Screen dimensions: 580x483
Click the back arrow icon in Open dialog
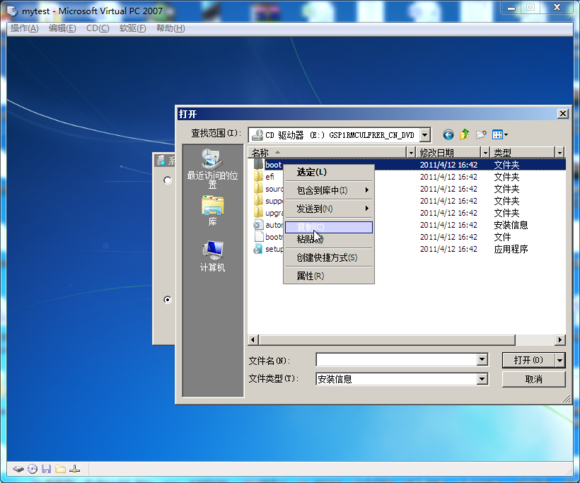pyautogui.click(x=448, y=135)
